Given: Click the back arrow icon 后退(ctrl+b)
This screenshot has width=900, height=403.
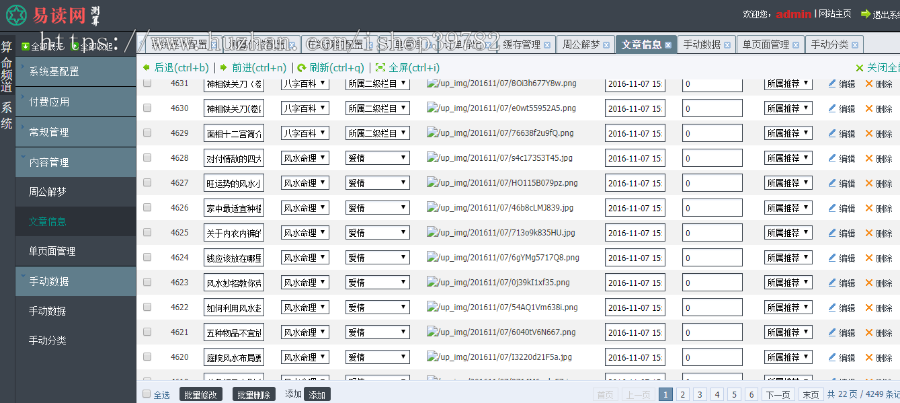Looking at the screenshot, I should (x=147, y=67).
